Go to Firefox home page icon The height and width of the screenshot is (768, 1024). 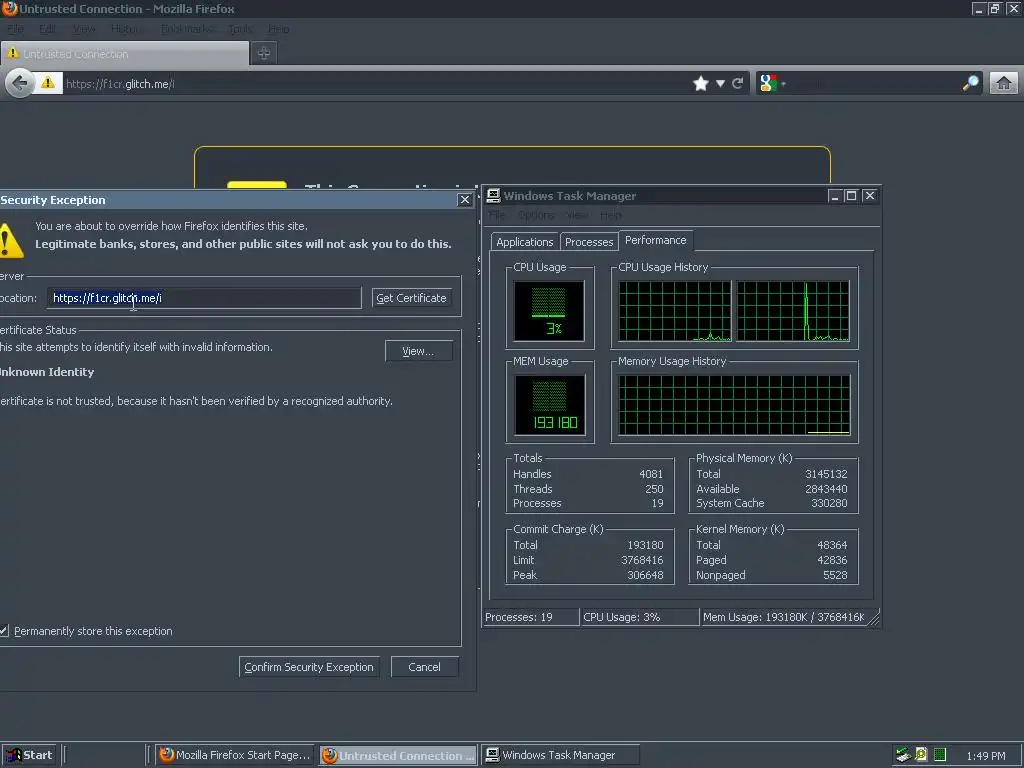[x=1004, y=83]
